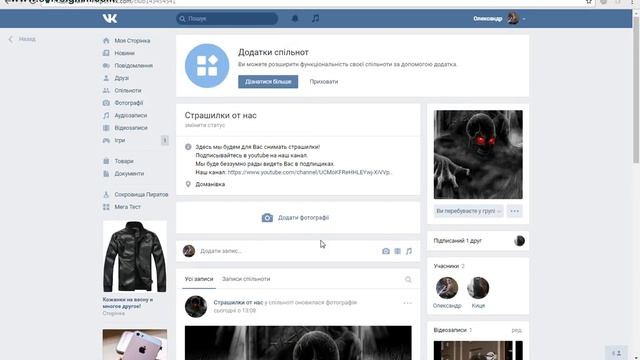Open leather jacket advertisement
The image size is (640, 360).
135,256
